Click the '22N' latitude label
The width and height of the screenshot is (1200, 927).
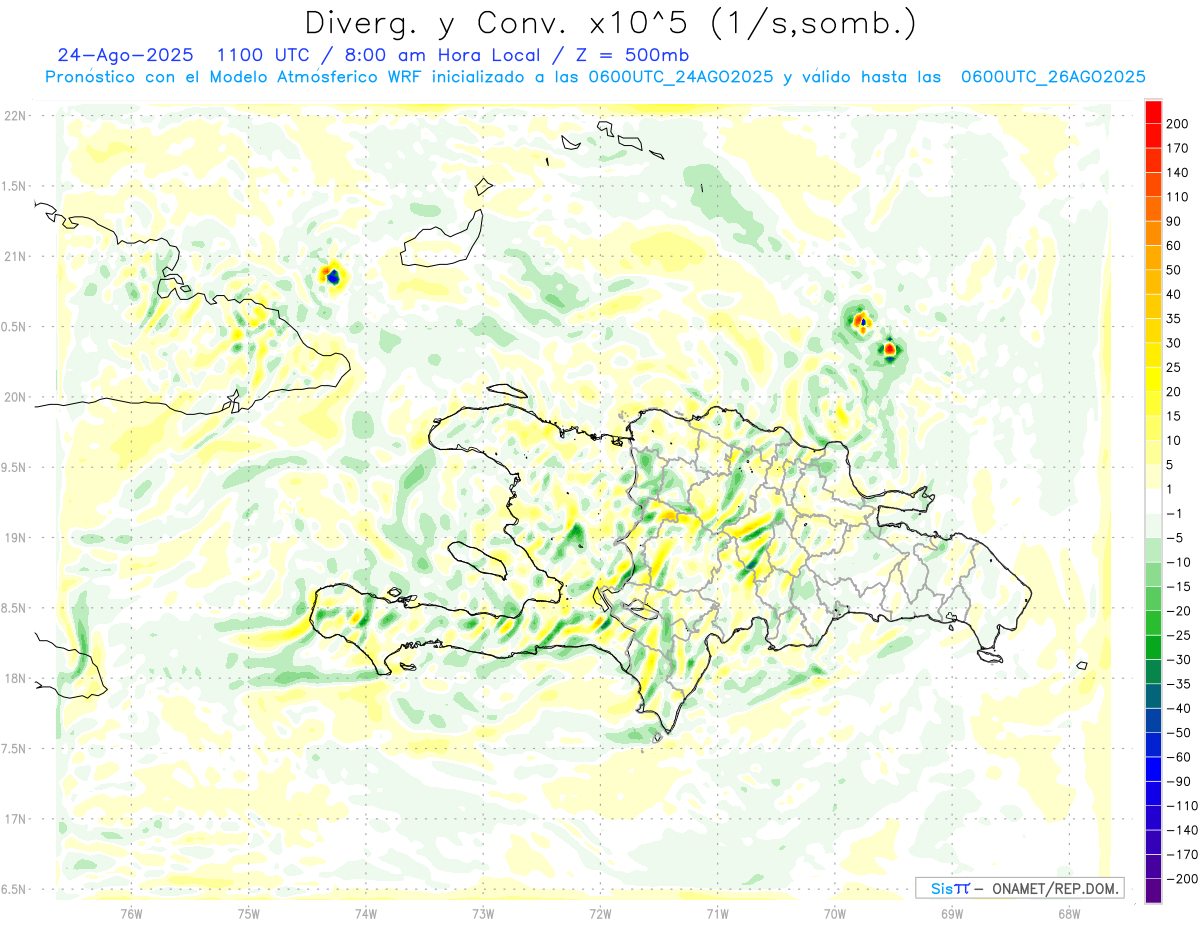point(15,116)
